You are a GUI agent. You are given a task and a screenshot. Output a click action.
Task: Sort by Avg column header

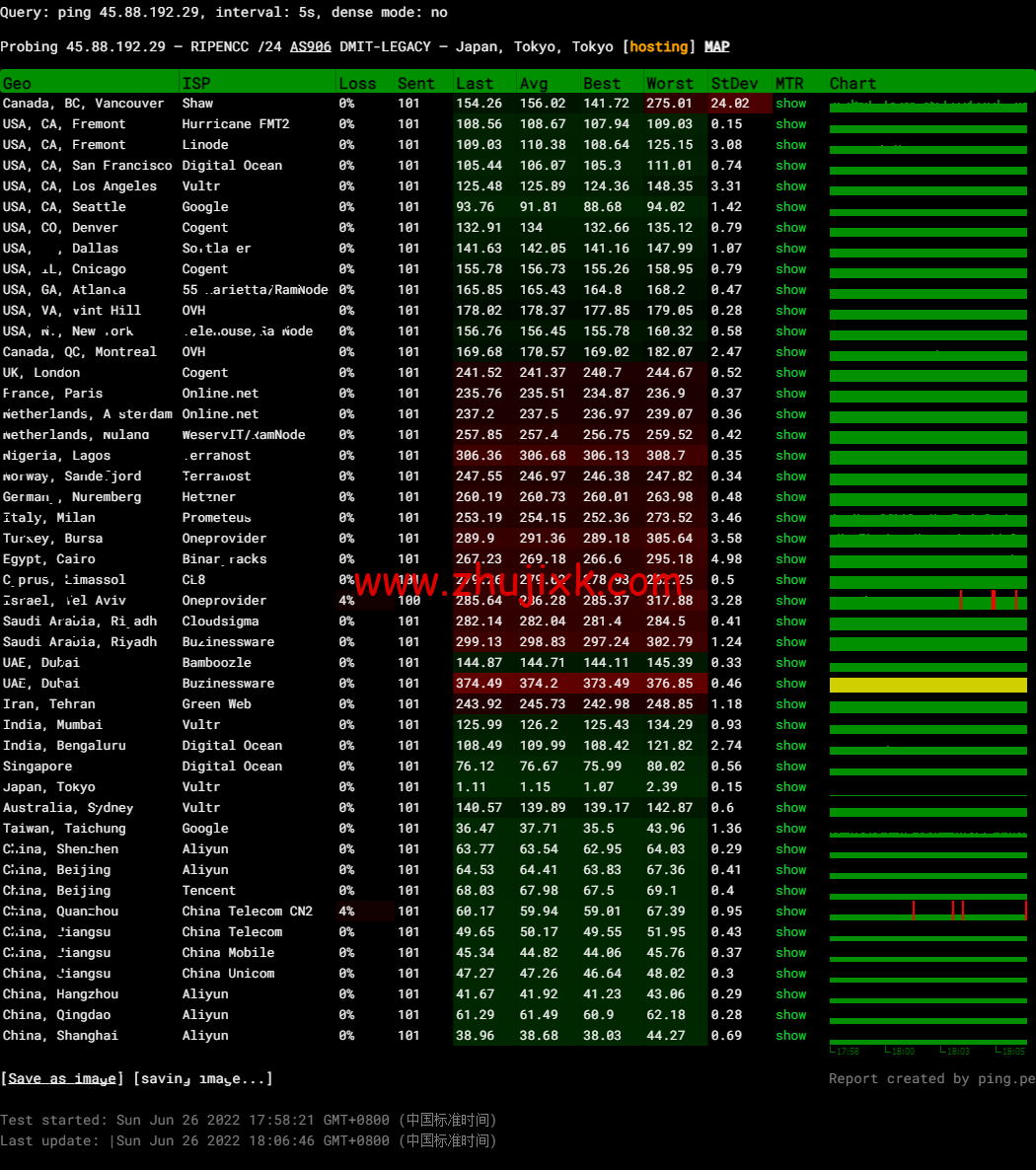coord(534,84)
